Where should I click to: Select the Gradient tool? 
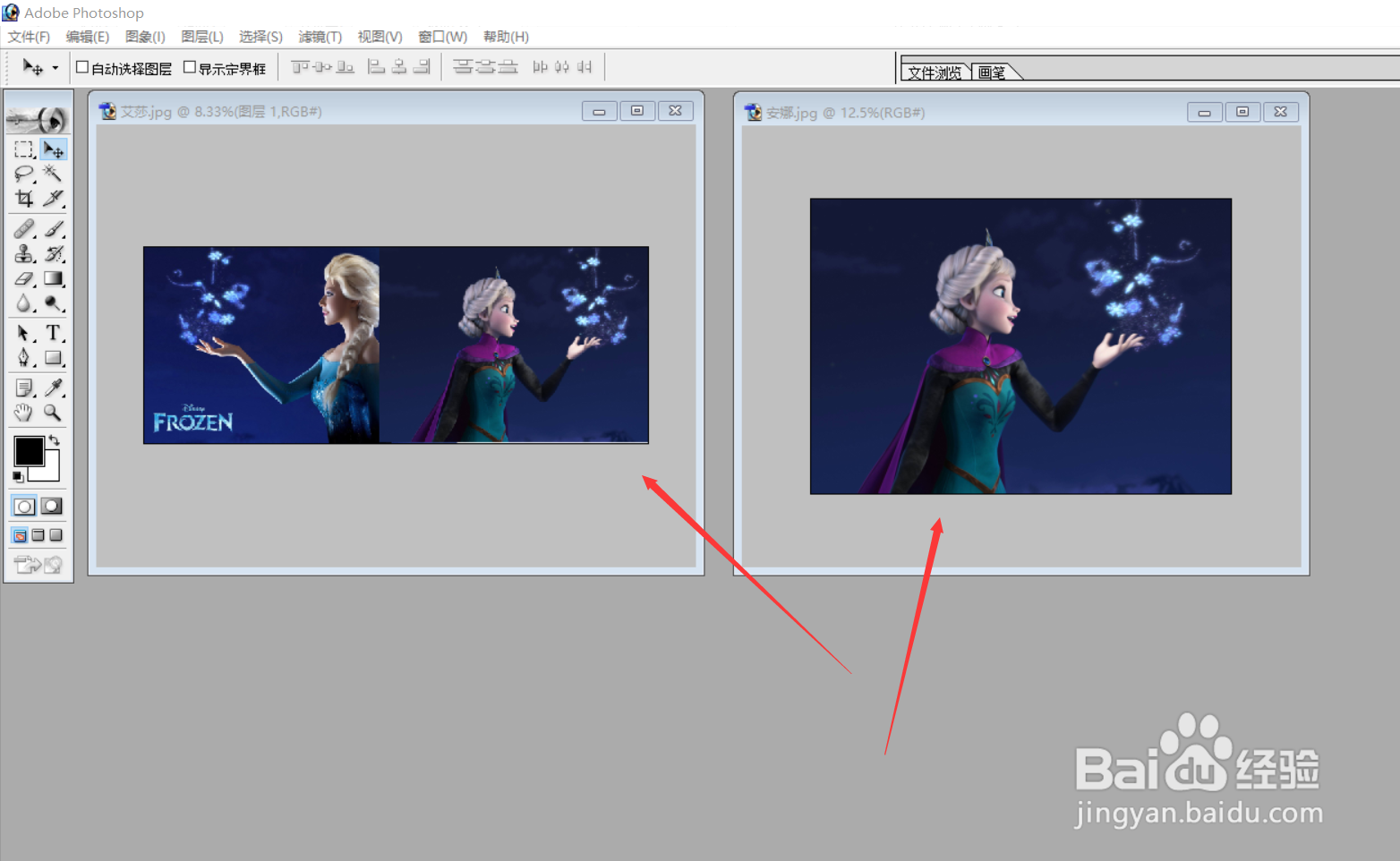tap(54, 278)
